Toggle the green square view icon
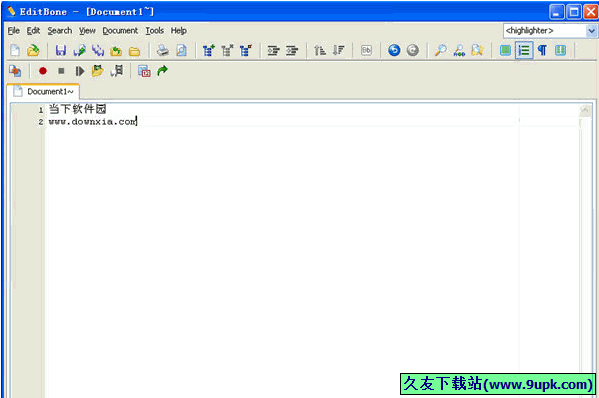 [505, 50]
